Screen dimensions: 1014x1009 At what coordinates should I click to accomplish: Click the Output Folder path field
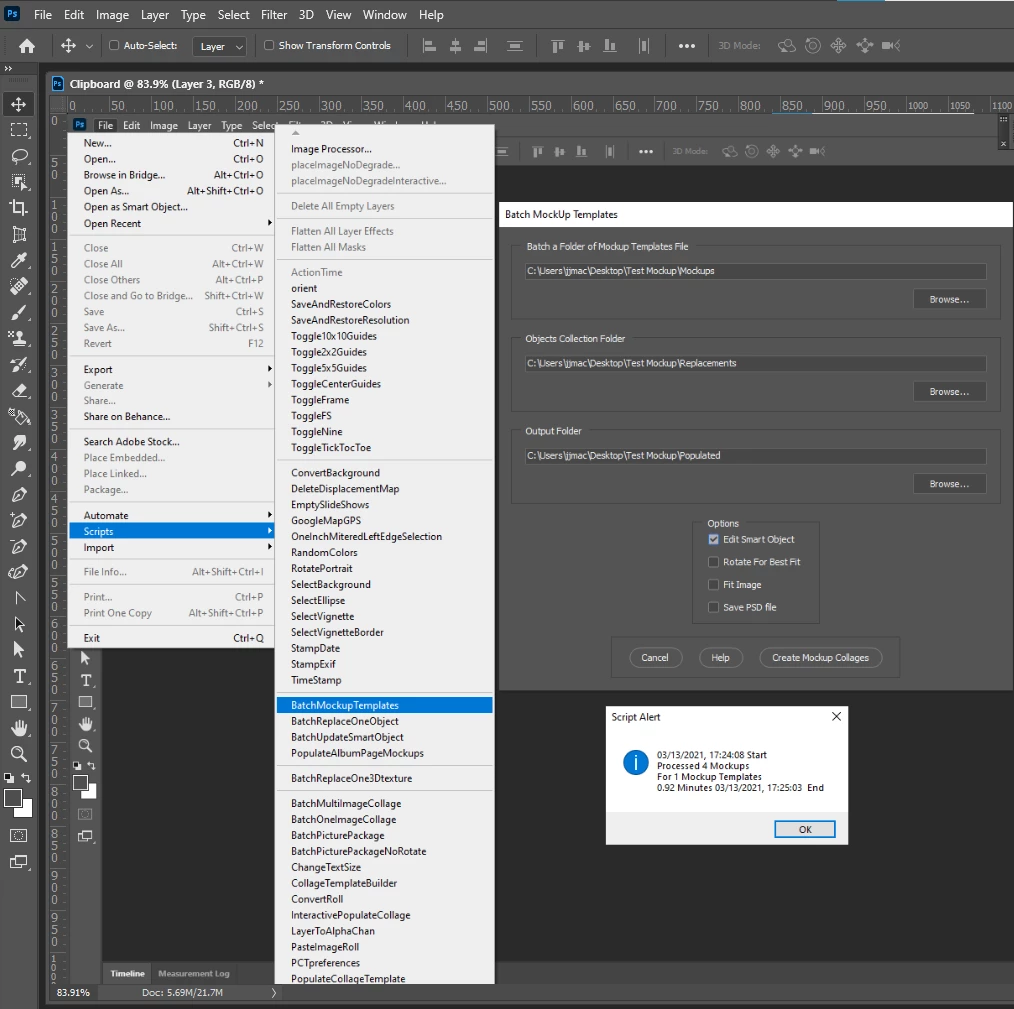coord(755,456)
